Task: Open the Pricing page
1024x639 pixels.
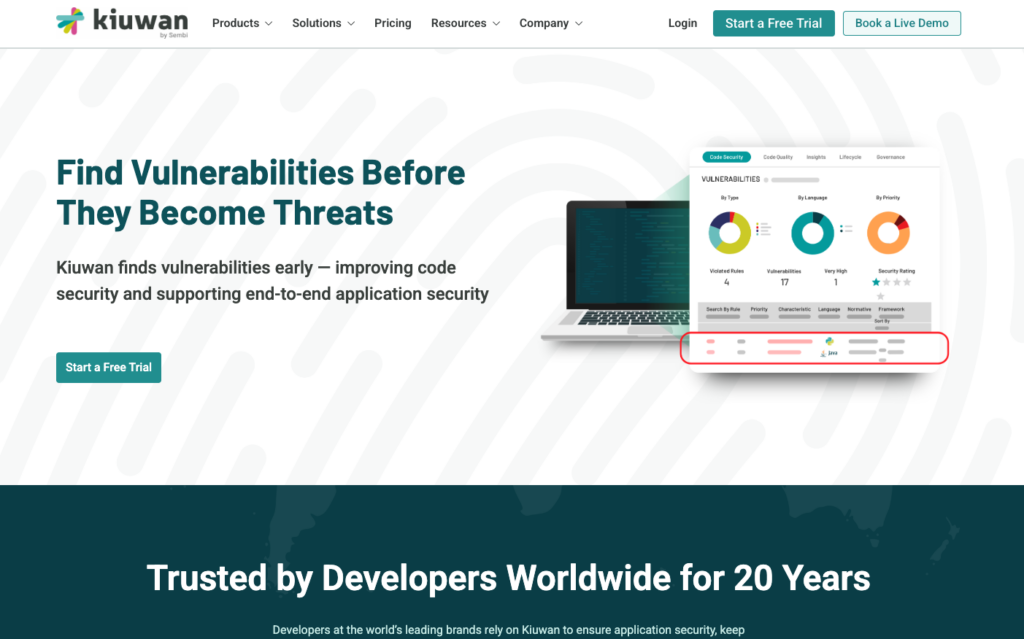Action: tap(392, 23)
